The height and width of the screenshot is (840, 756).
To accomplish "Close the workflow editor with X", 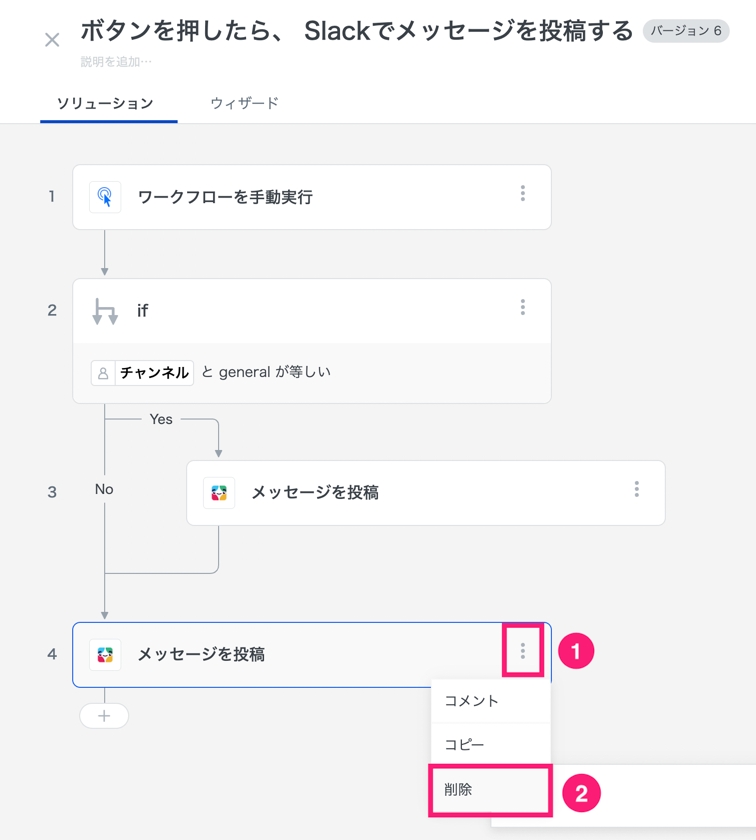I will click(x=52, y=40).
